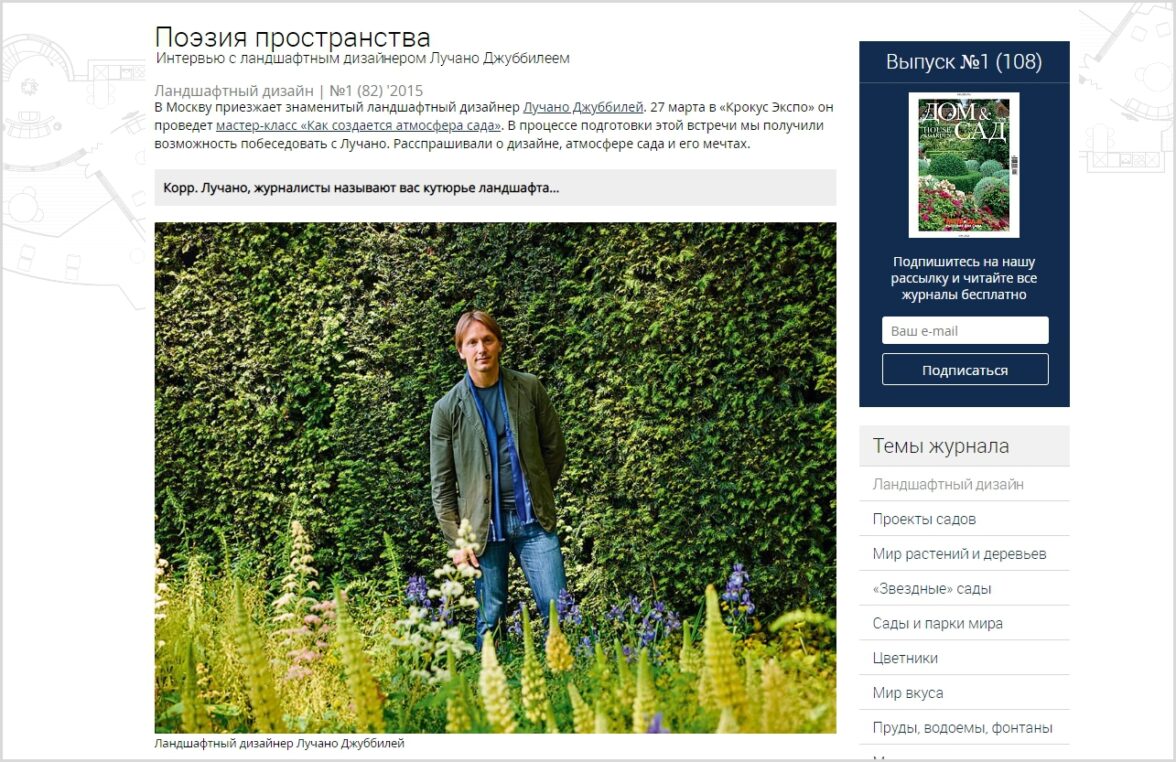Open Мир вкуса topic
This screenshot has width=1176, height=762.
point(908,693)
